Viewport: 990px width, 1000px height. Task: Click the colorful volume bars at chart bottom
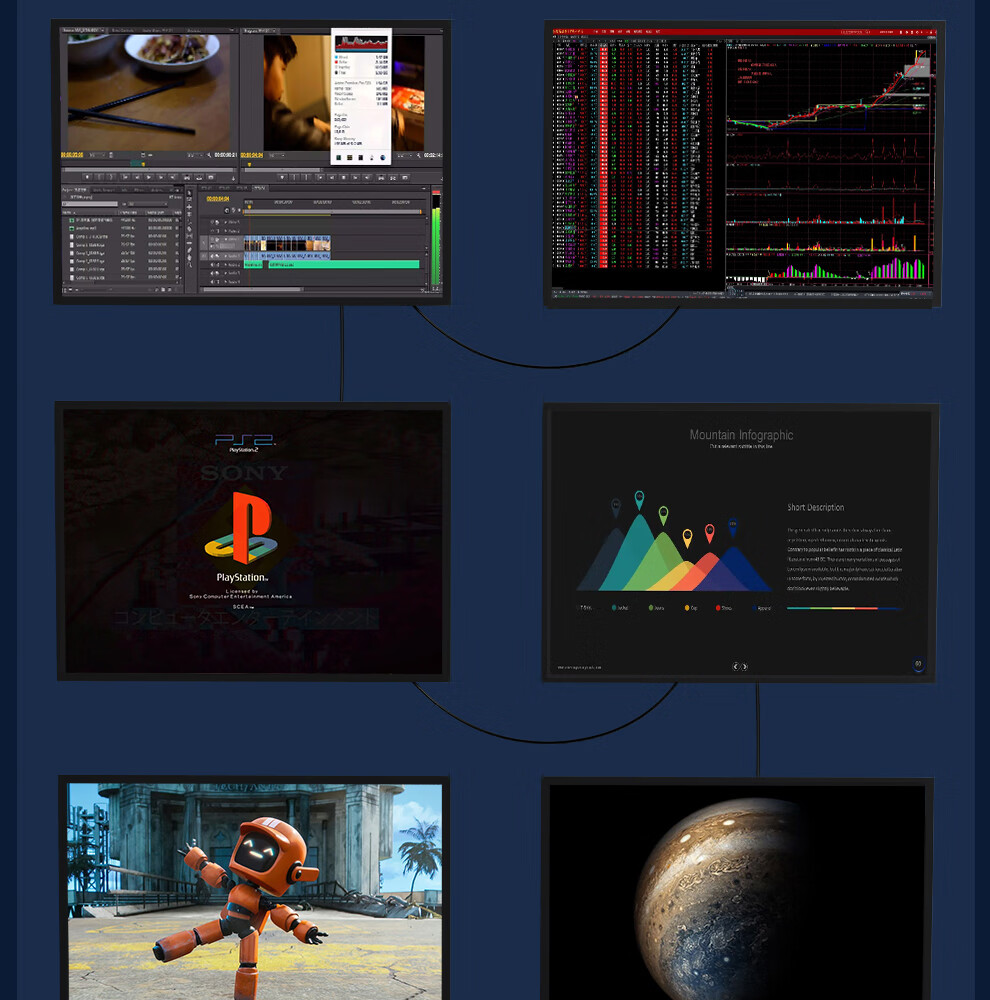point(846,268)
